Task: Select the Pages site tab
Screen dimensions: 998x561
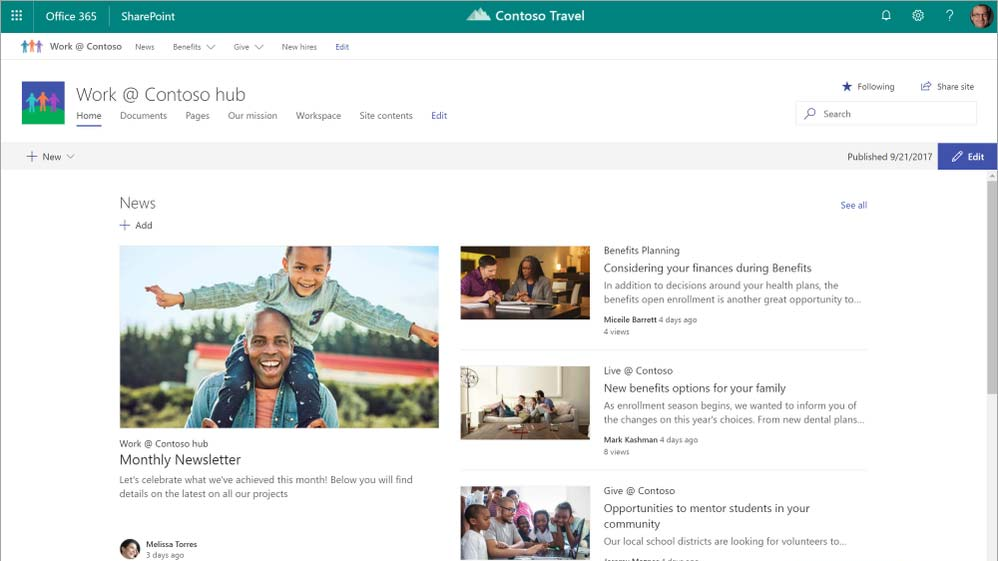Action: [197, 116]
